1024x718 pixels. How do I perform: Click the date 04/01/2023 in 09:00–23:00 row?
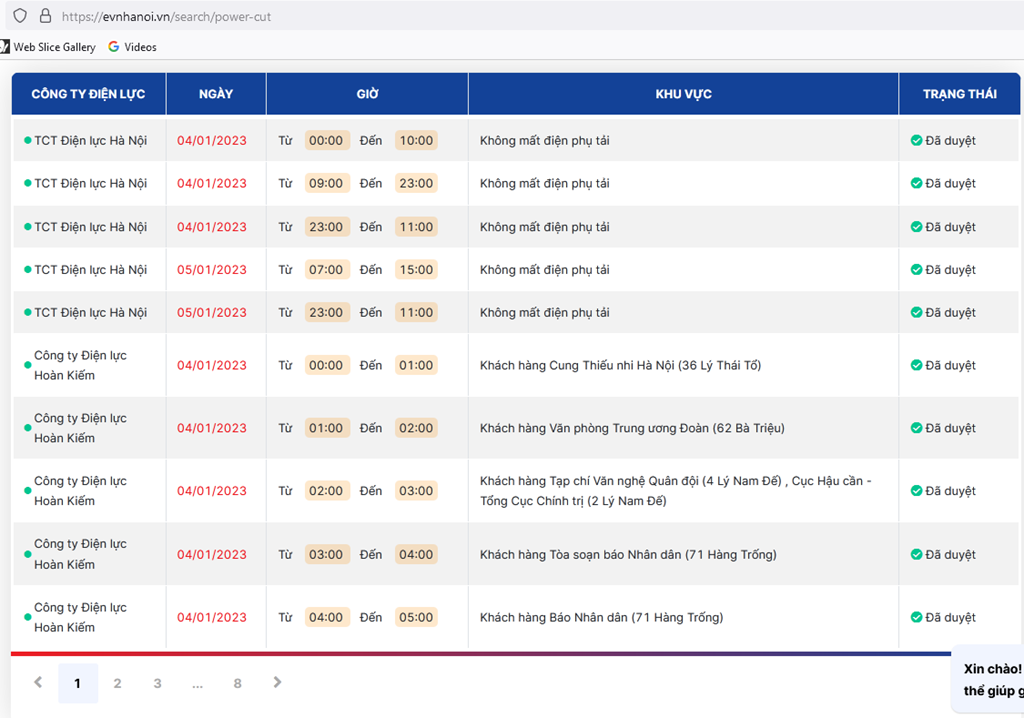212,184
